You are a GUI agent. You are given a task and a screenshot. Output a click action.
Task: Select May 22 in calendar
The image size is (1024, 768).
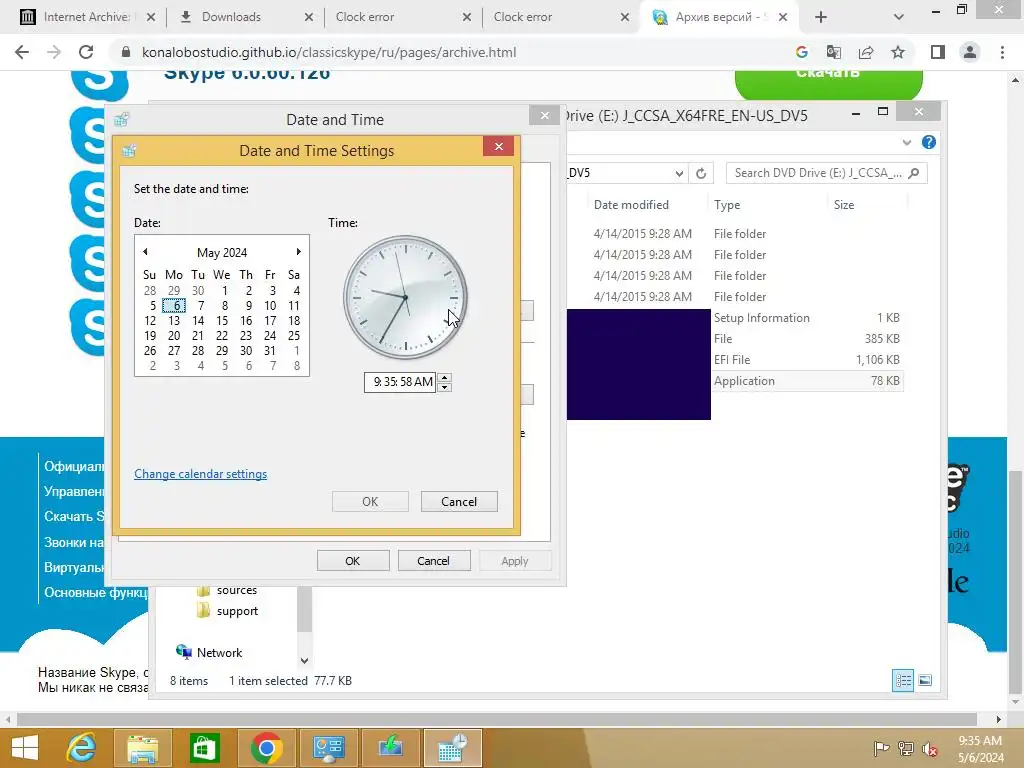pos(222,336)
